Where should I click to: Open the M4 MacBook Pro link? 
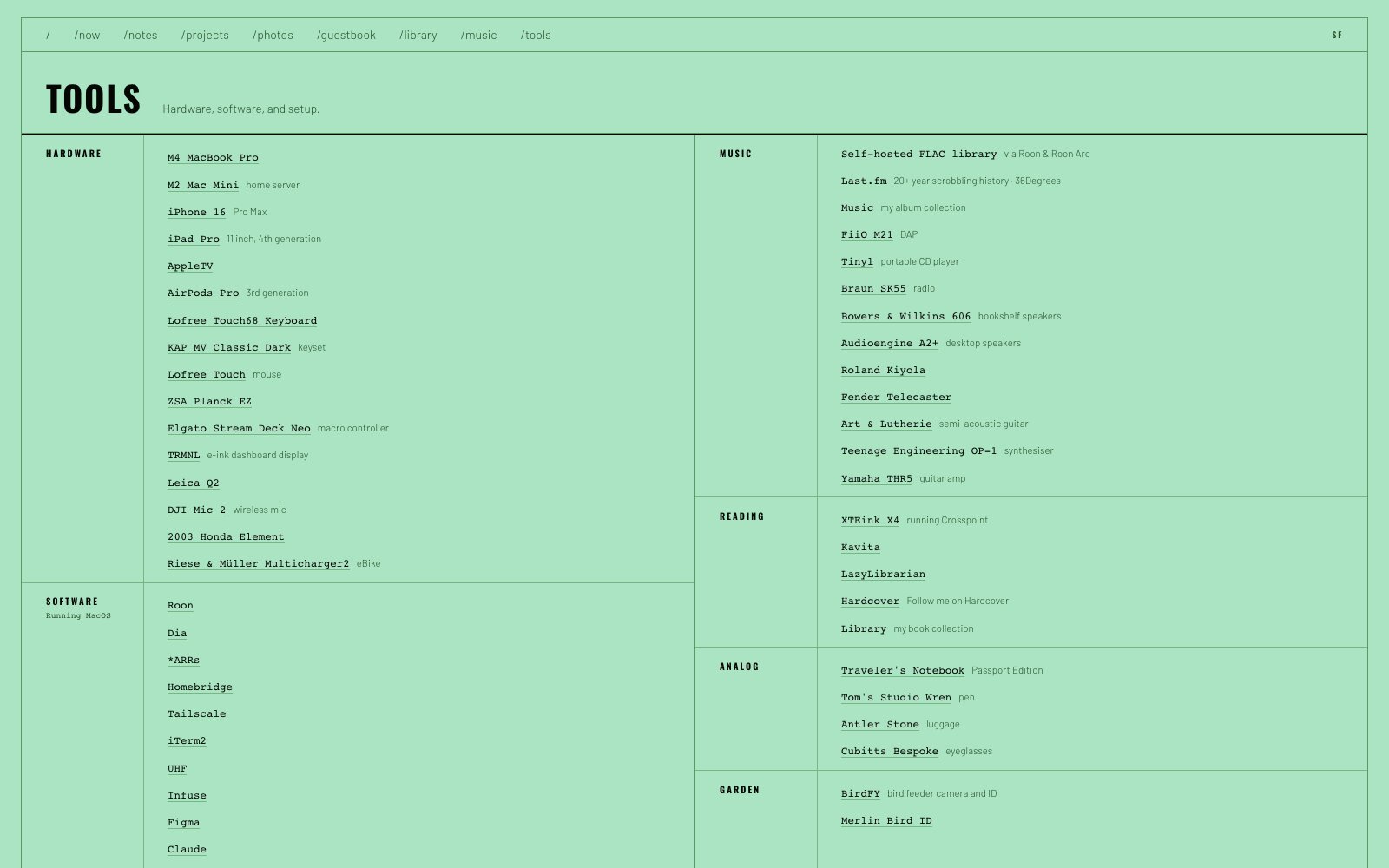tap(213, 158)
